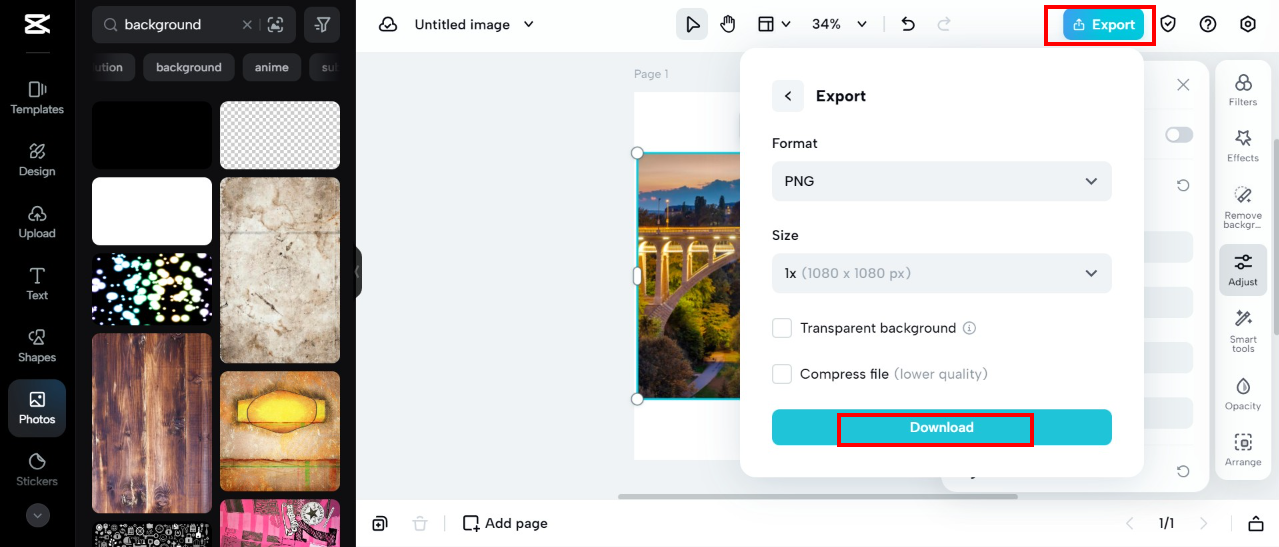Click the filter icon beside search
This screenshot has width=1279, height=547.
click(x=322, y=24)
